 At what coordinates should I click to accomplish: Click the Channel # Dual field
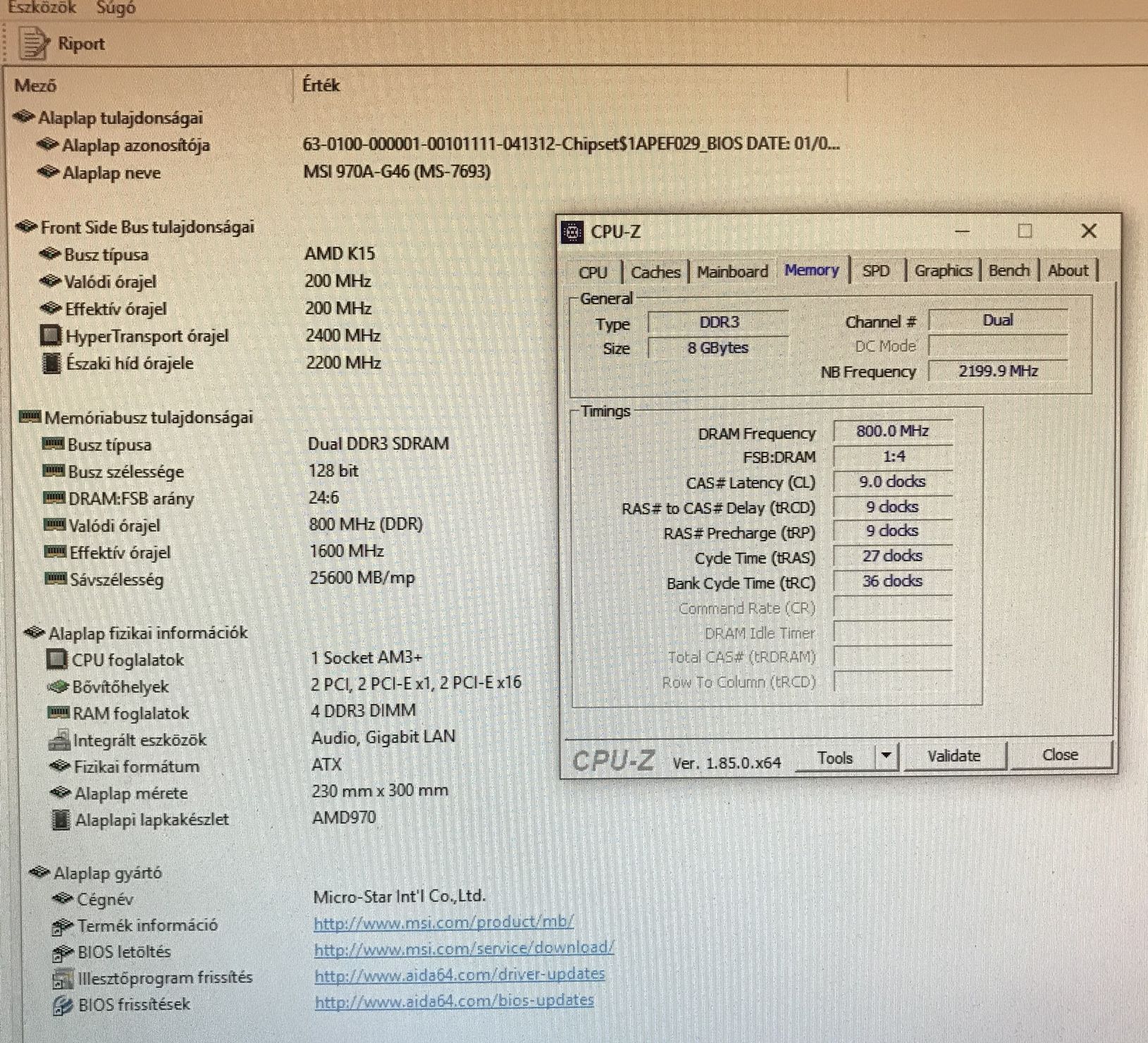click(998, 320)
